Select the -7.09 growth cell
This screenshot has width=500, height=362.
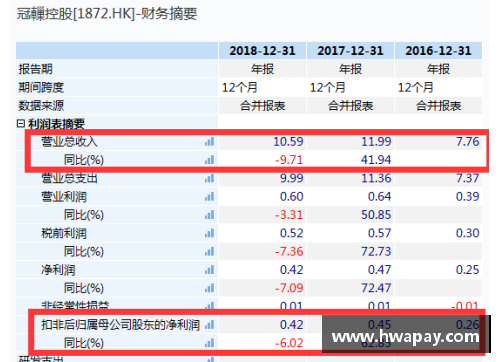pyautogui.click(x=289, y=288)
